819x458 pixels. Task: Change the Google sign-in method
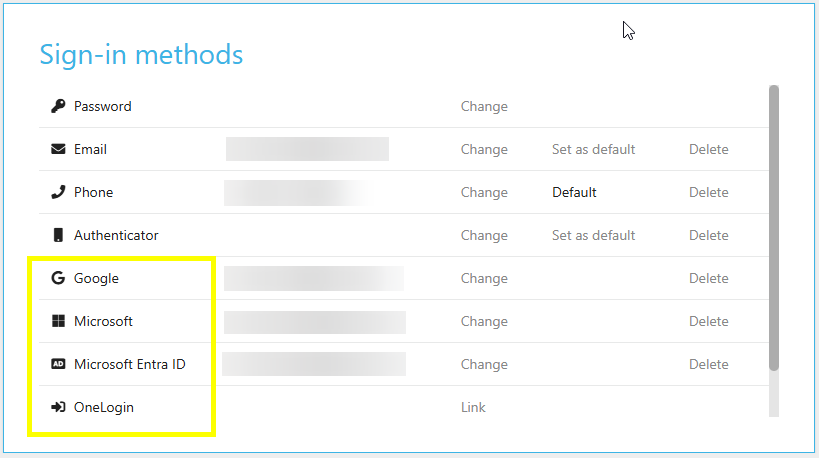click(484, 278)
